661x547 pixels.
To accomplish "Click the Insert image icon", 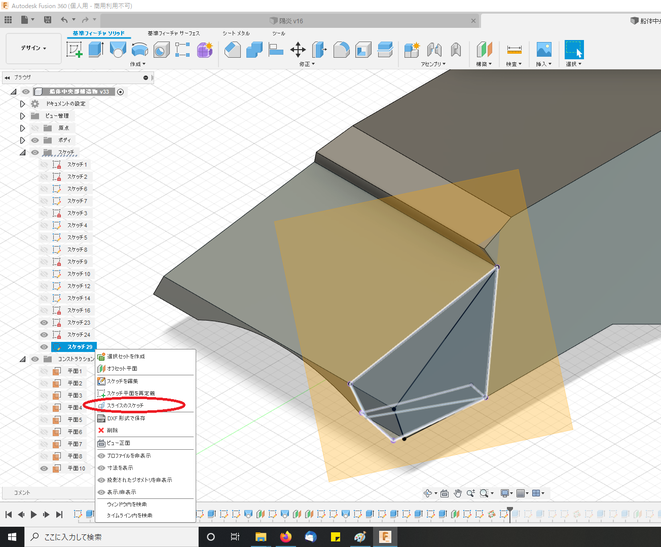I will click(x=544, y=50).
